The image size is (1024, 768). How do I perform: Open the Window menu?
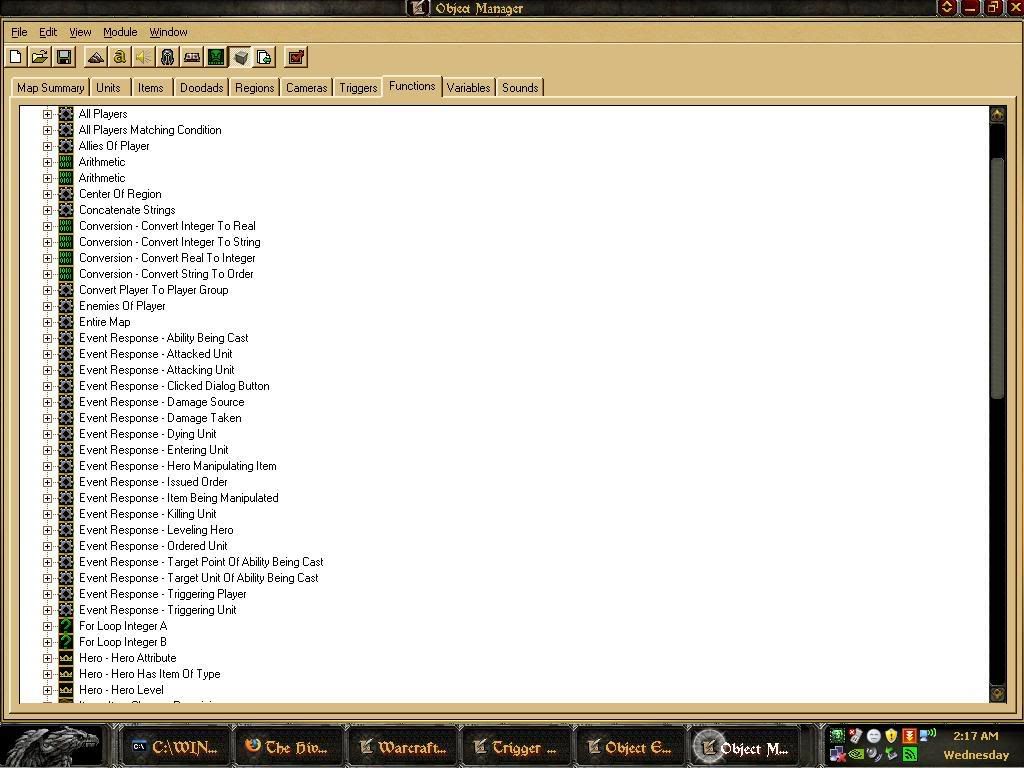[x=168, y=32]
